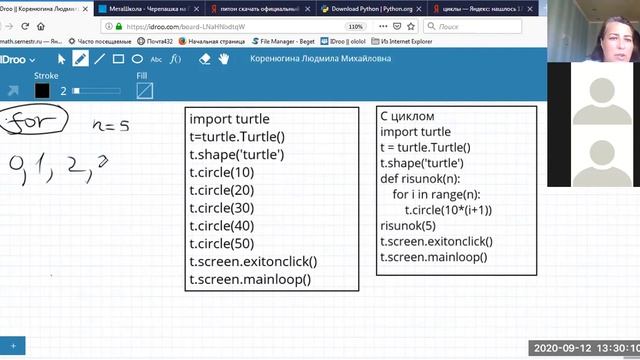Click the line risunok(5)
Viewport: 640px width, 360px height.
pos(408,226)
